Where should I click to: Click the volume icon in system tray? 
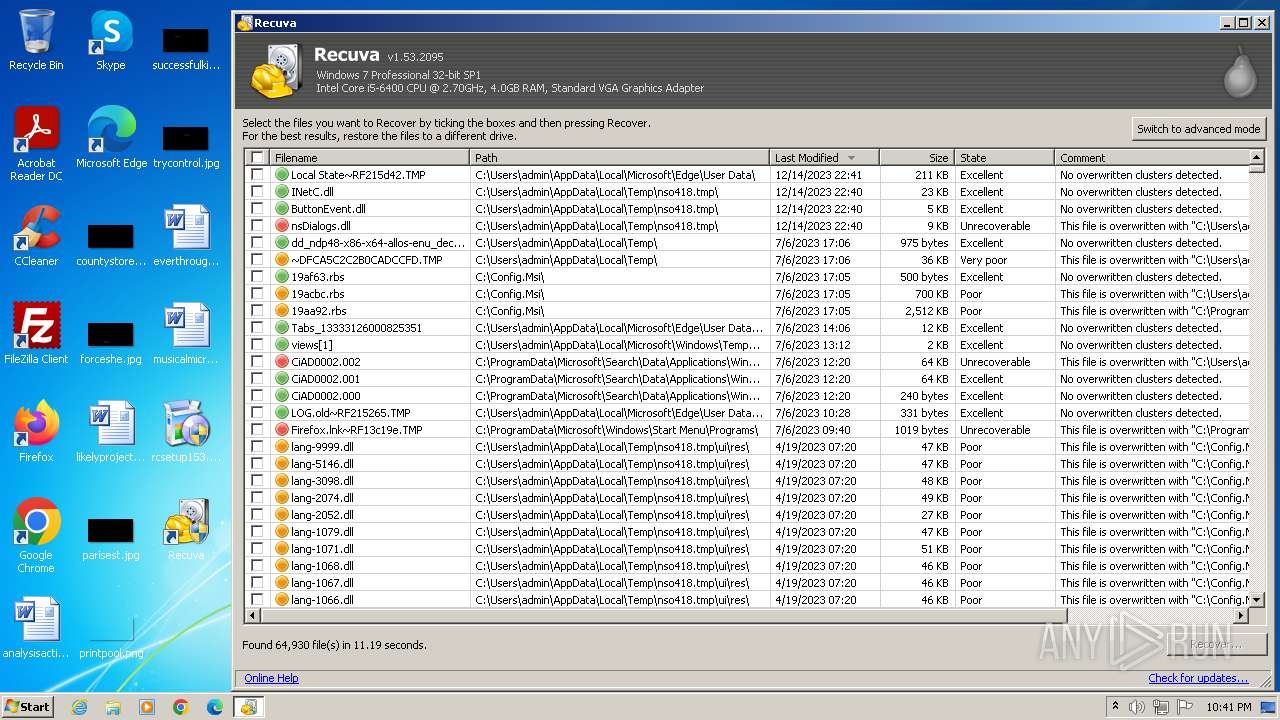click(1137, 707)
